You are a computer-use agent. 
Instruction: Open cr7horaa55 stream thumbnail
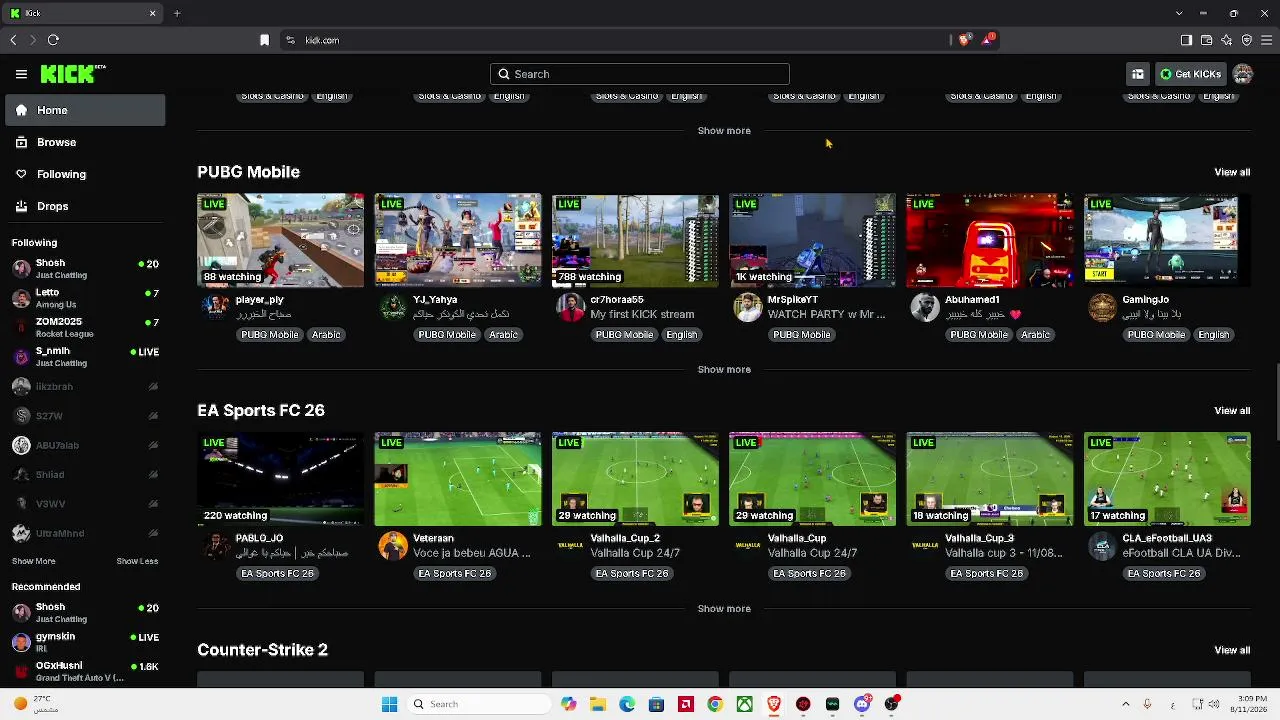(635, 240)
